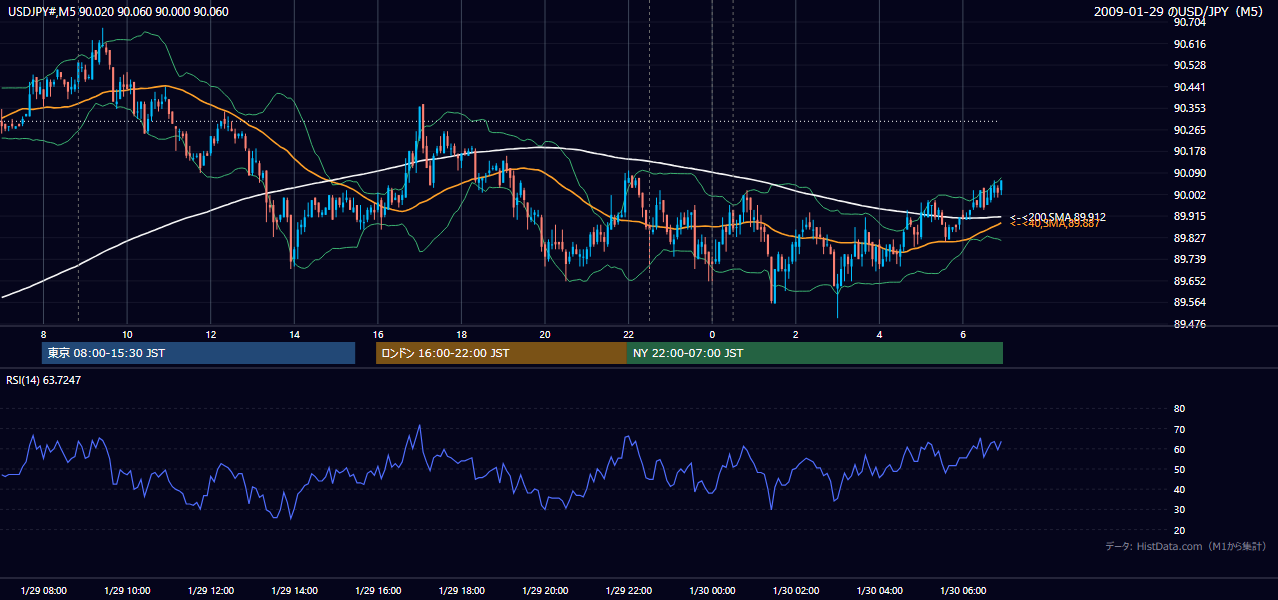Click the 200 SMA 89.912 label
This screenshot has width=1278, height=600.
coord(1058,216)
